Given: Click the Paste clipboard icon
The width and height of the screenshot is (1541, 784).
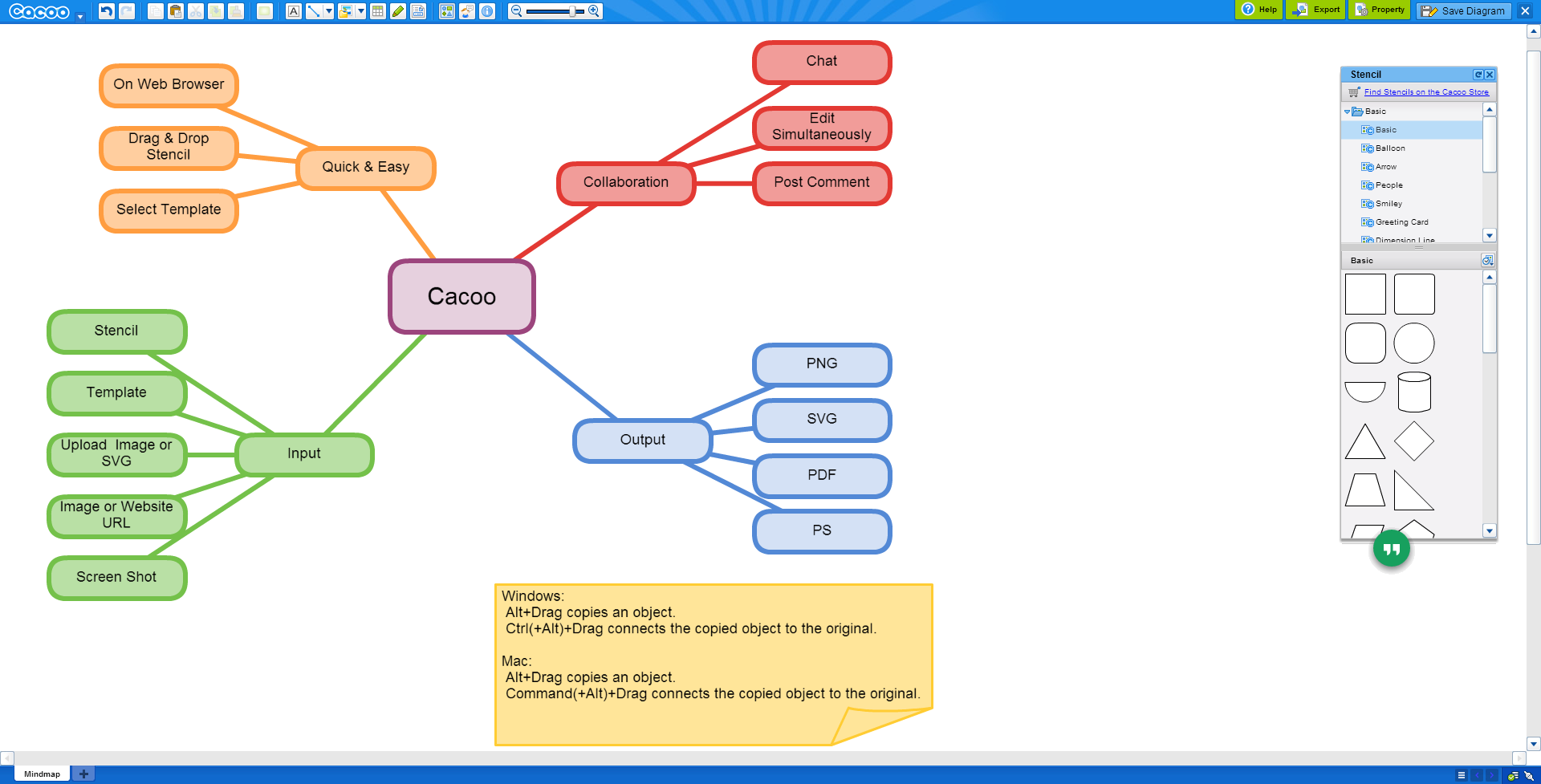Looking at the screenshot, I should pos(176,11).
